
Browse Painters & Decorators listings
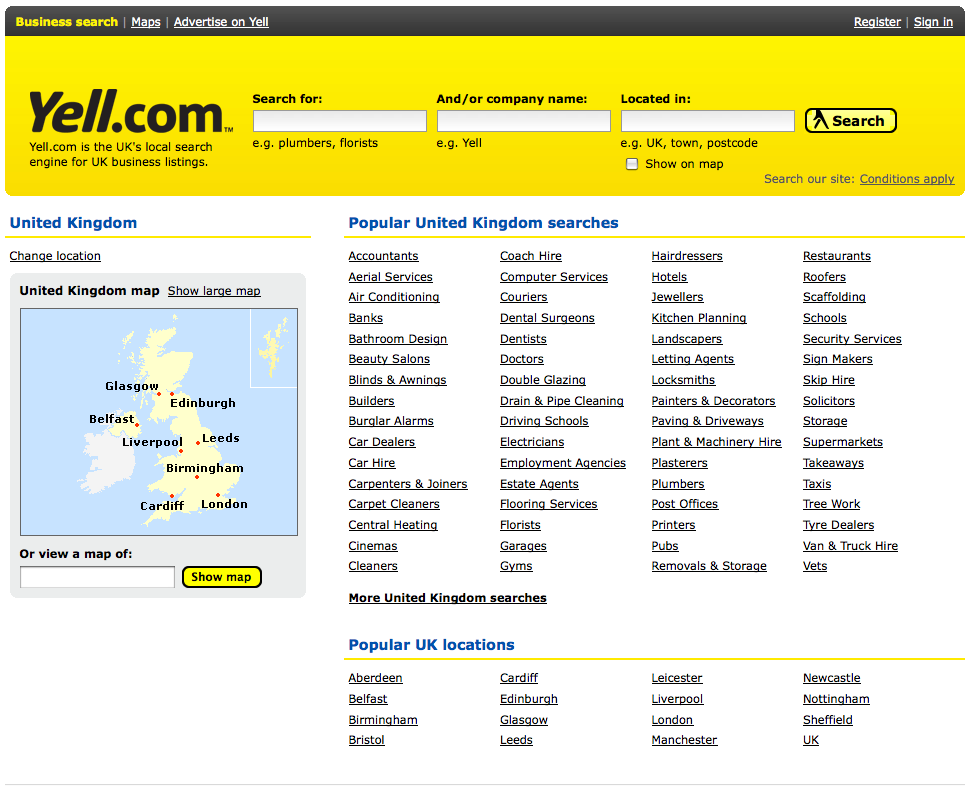point(713,401)
